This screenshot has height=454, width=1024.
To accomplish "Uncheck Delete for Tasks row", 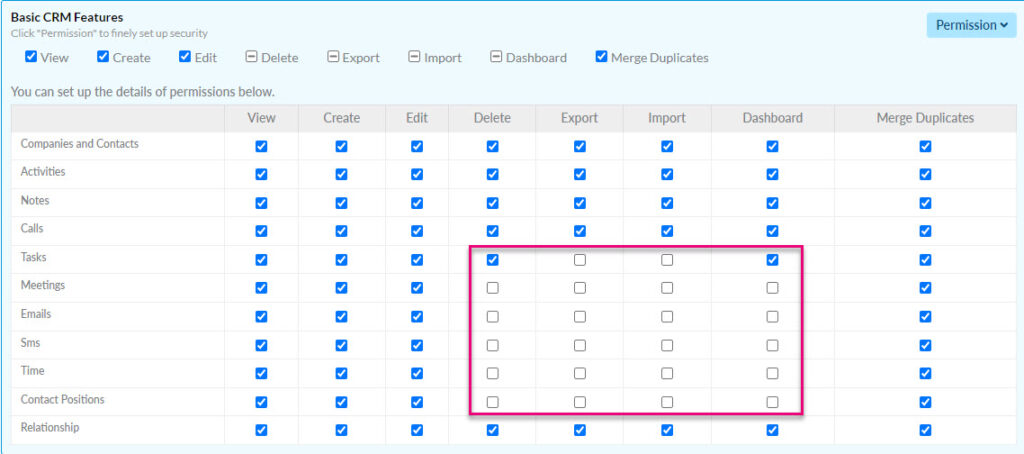I will point(492,260).
